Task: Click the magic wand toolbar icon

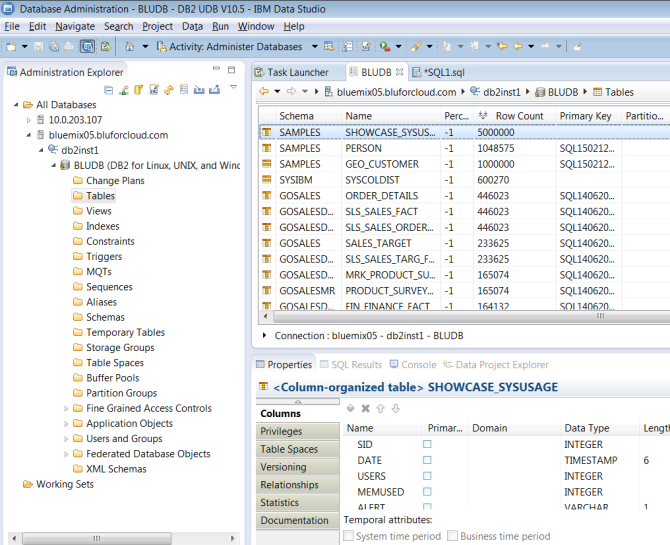Action: click(x=416, y=47)
